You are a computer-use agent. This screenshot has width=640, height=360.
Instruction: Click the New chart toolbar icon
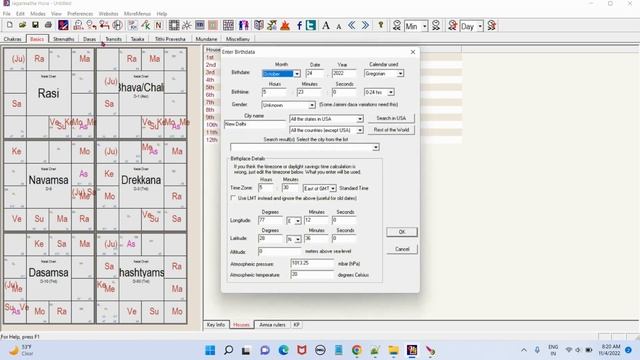(x=9, y=25)
